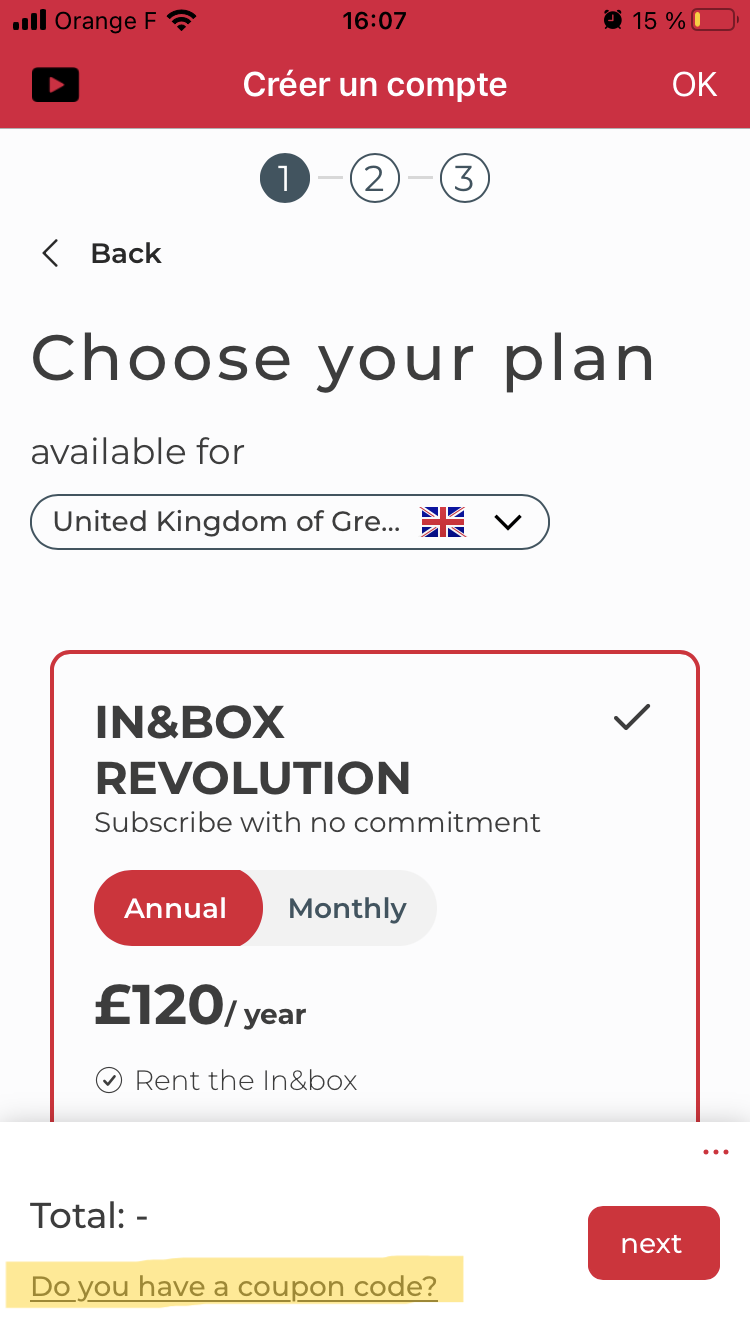The width and height of the screenshot is (750, 1334).
Task: Switch billing to Monthly
Action: pos(347,908)
